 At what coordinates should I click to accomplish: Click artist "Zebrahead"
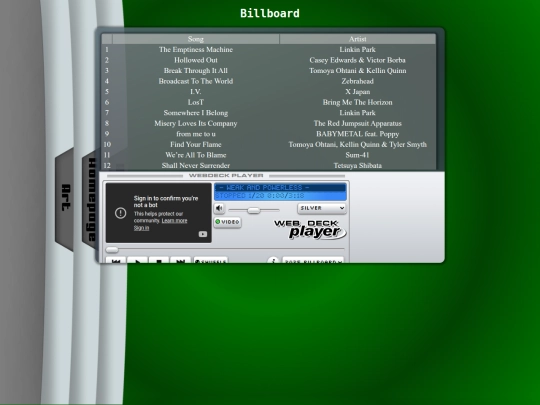357,81
